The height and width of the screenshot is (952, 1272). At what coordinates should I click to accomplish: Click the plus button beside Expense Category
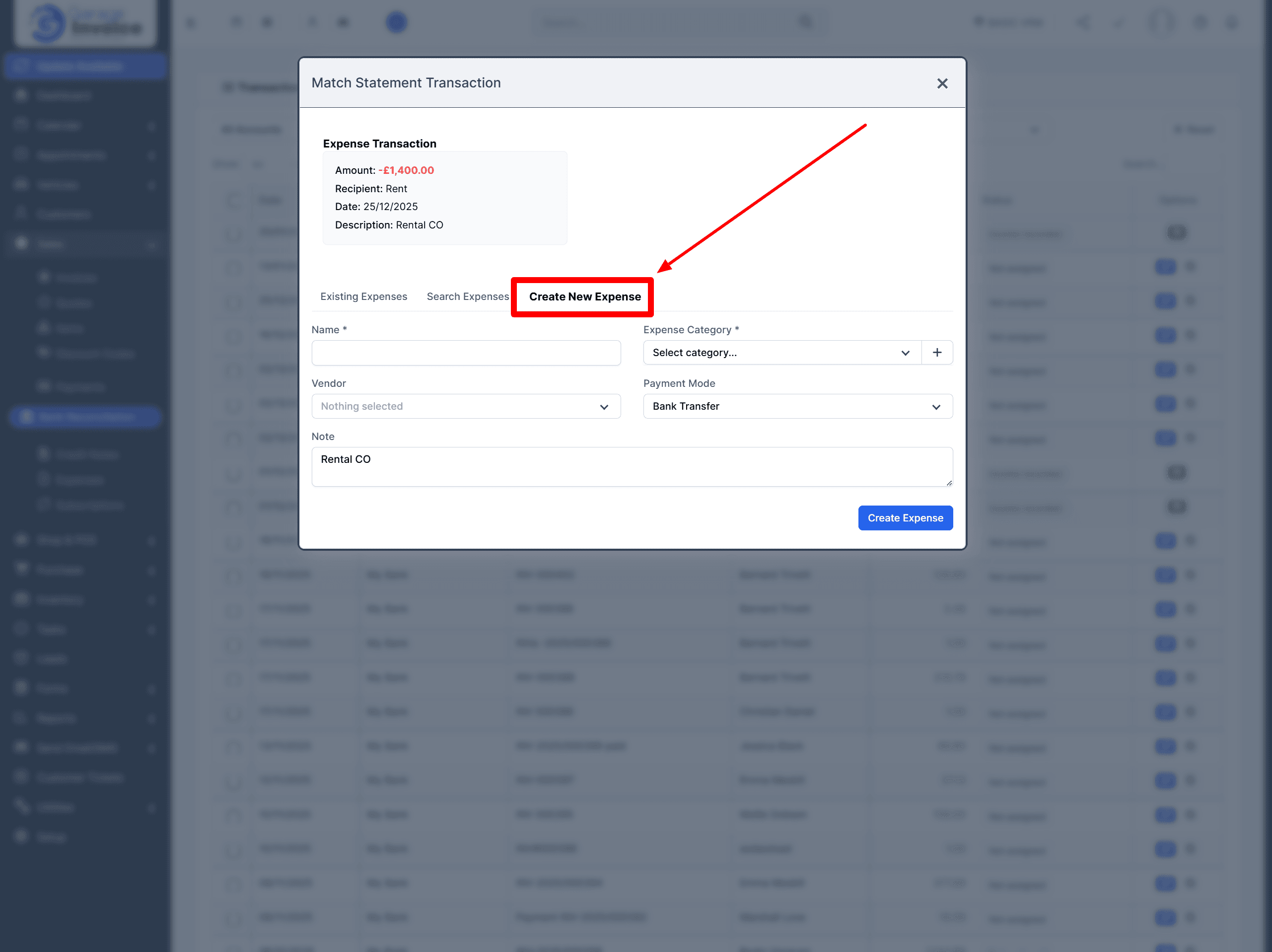pos(937,352)
